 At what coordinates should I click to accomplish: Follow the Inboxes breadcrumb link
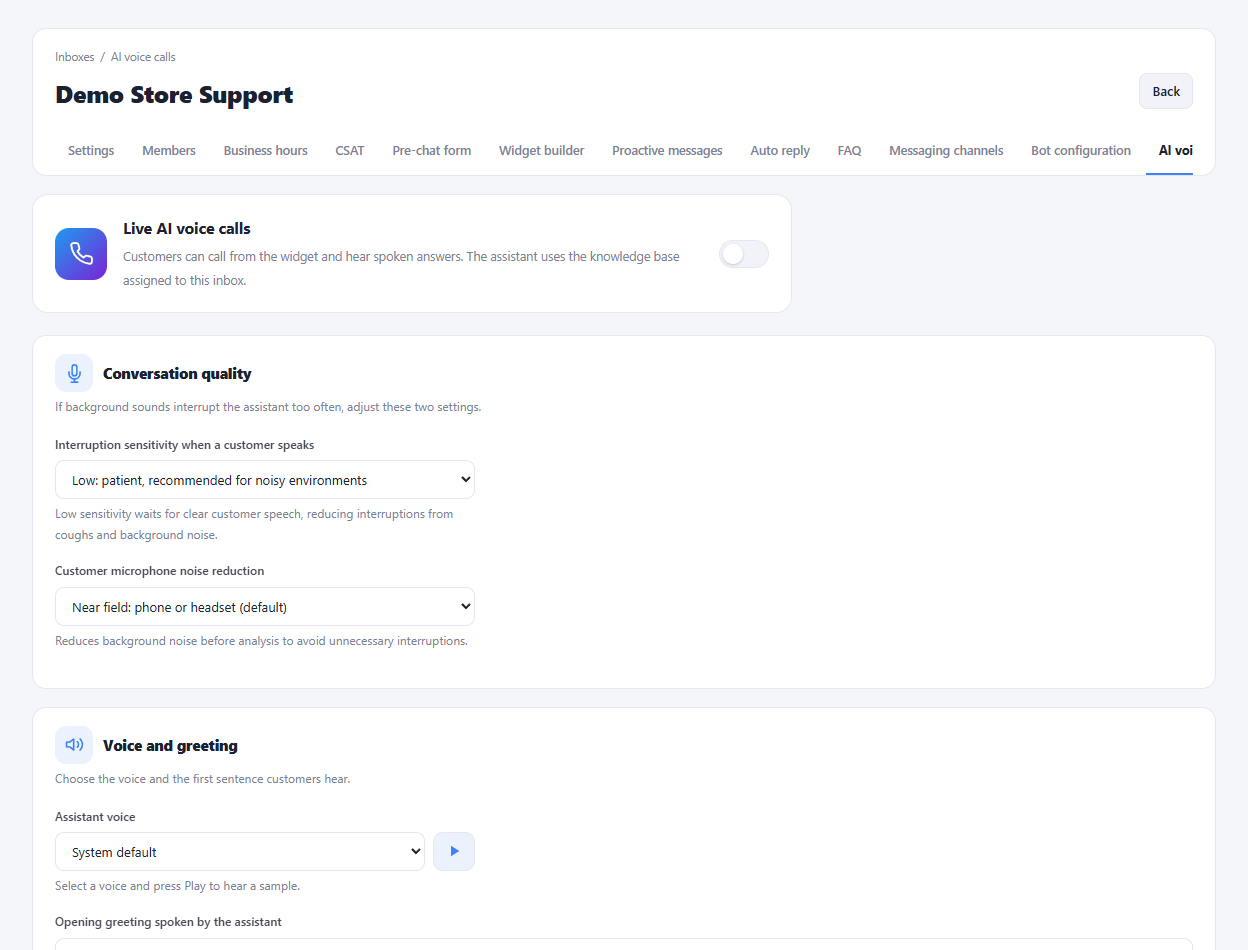coord(75,57)
